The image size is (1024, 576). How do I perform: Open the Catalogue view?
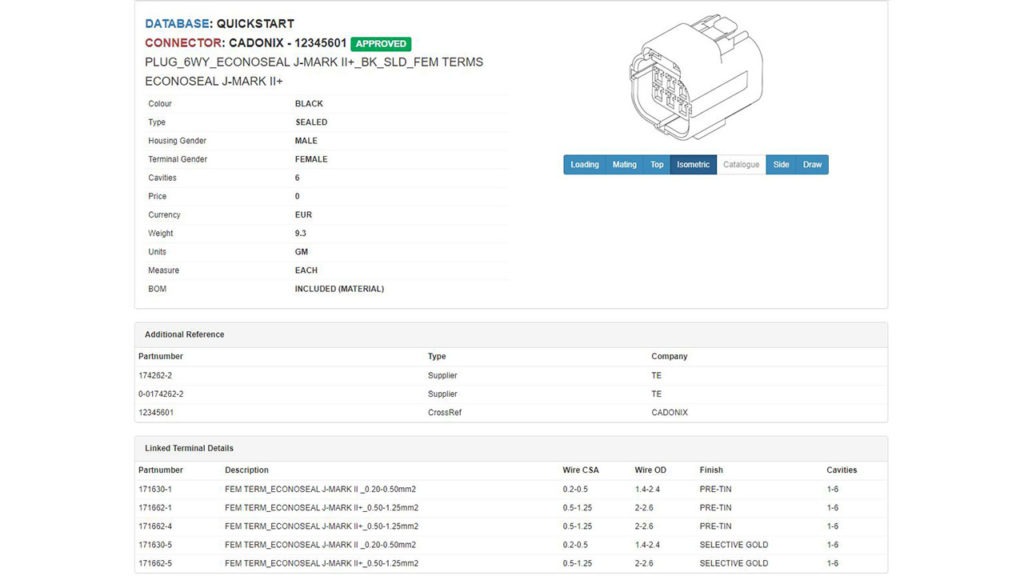pos(741,164)
